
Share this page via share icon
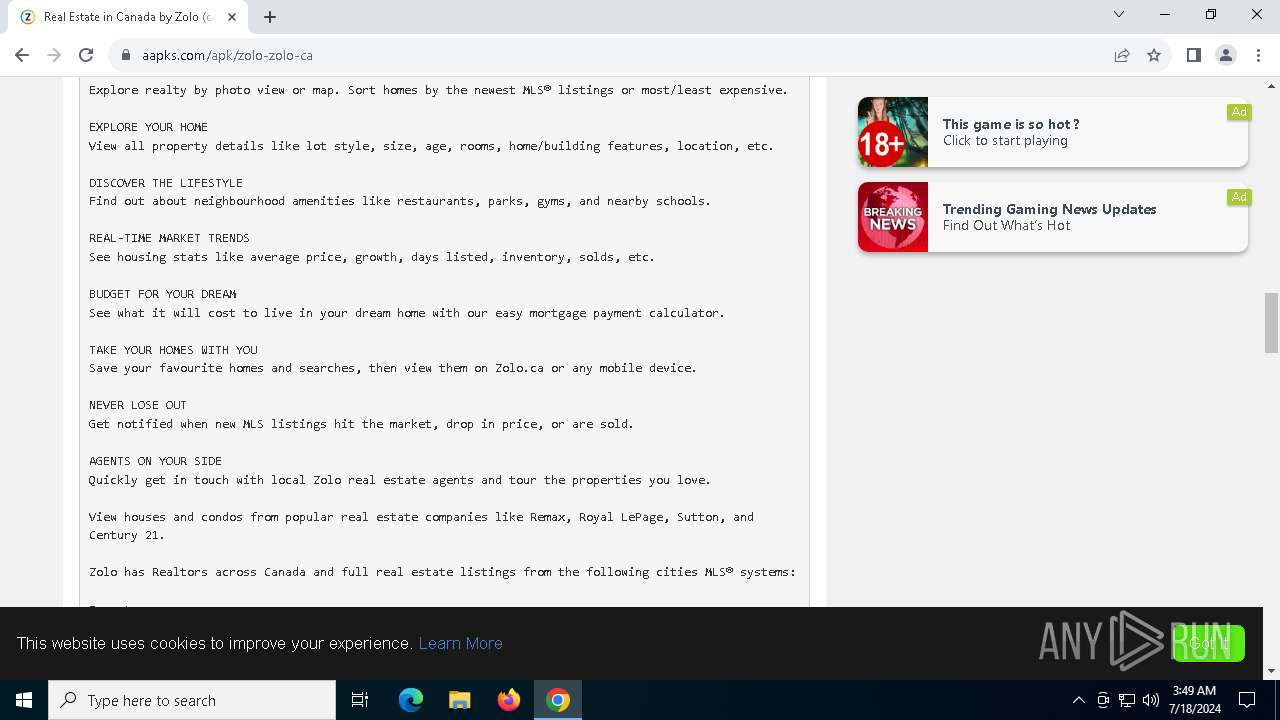(x=1122, y=55)
